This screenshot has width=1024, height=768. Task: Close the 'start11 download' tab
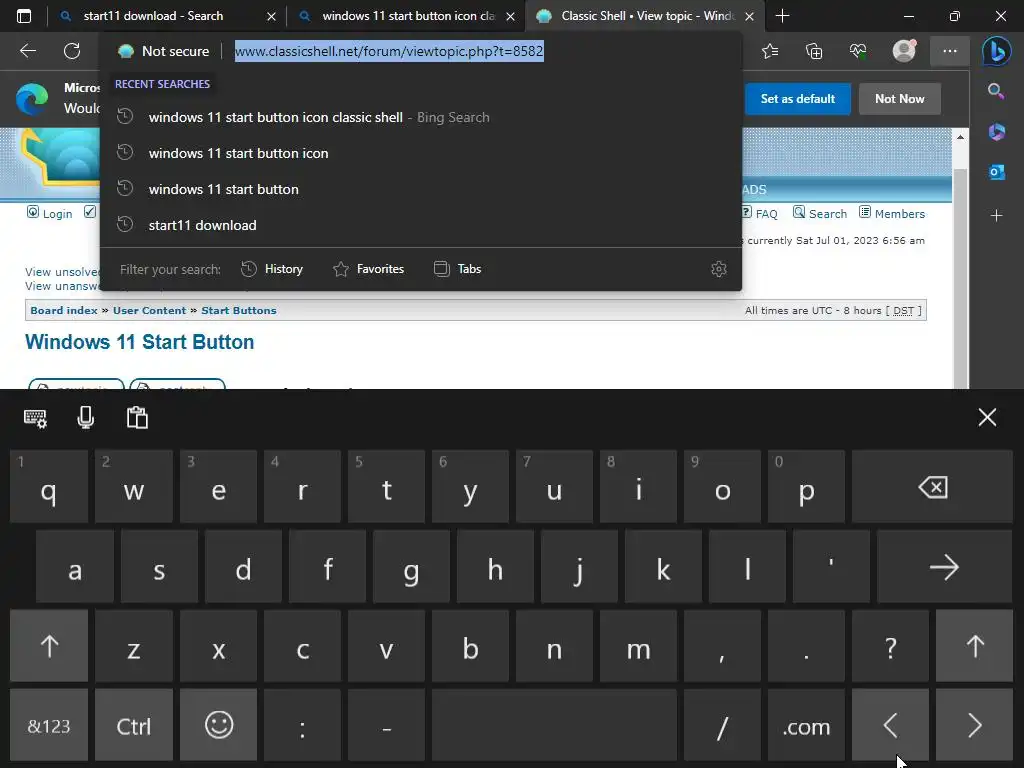(x=271, y=16)
